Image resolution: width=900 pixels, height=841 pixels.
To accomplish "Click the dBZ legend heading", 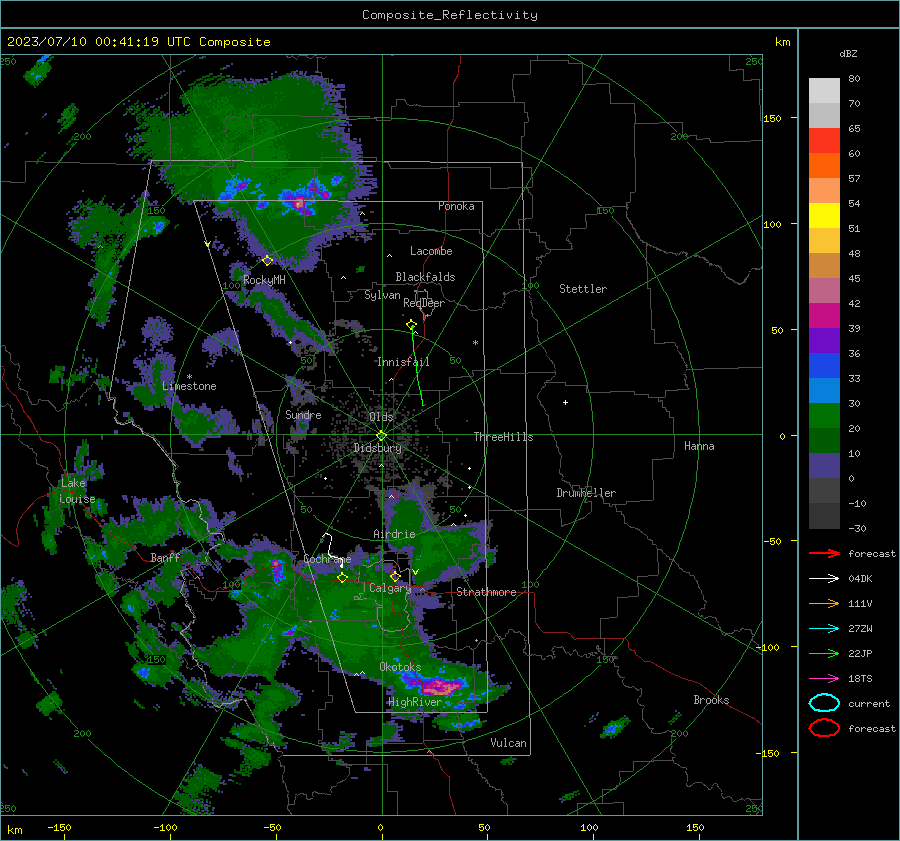I will 848,53.
